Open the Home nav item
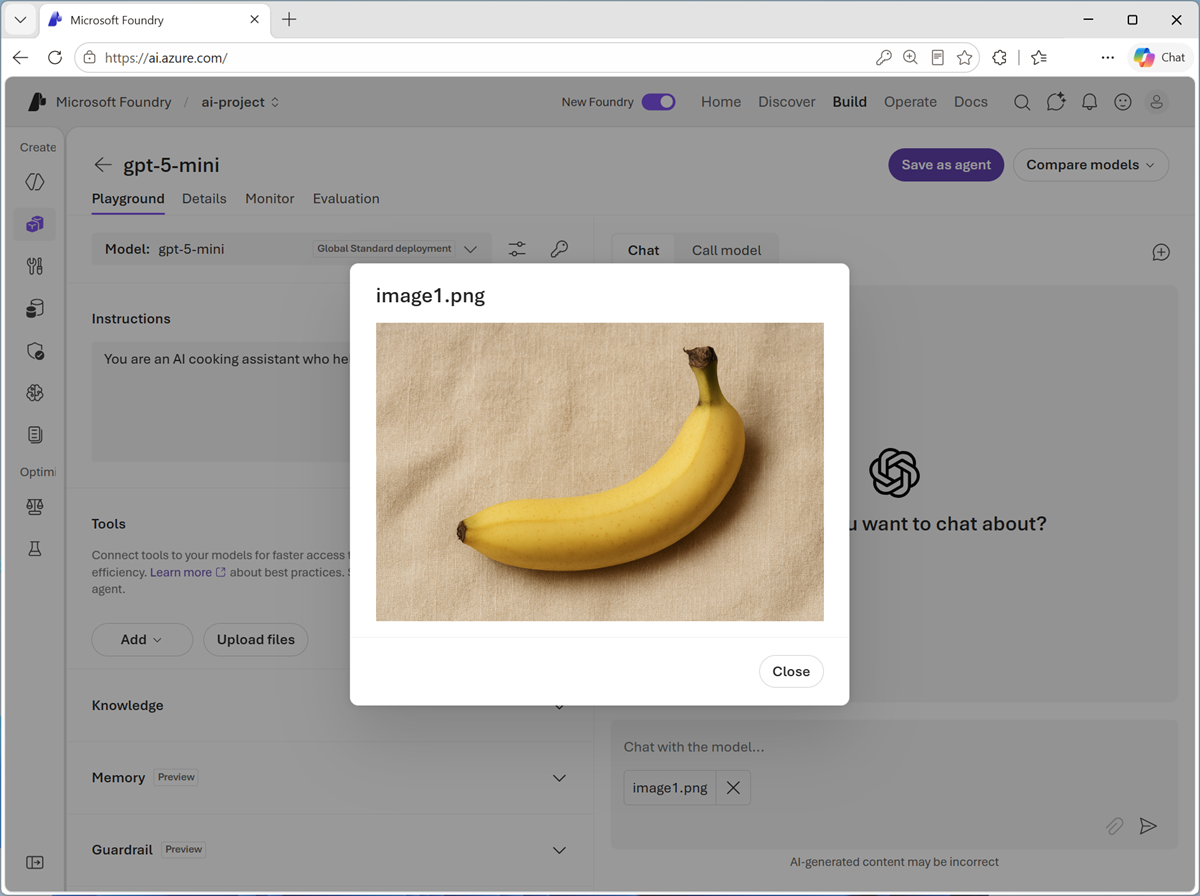Screen dimensions: 1200x896 click(721, 102)
